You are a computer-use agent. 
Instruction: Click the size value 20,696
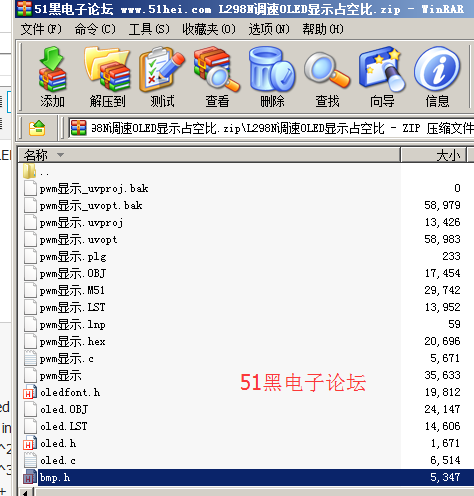(442, 341)
